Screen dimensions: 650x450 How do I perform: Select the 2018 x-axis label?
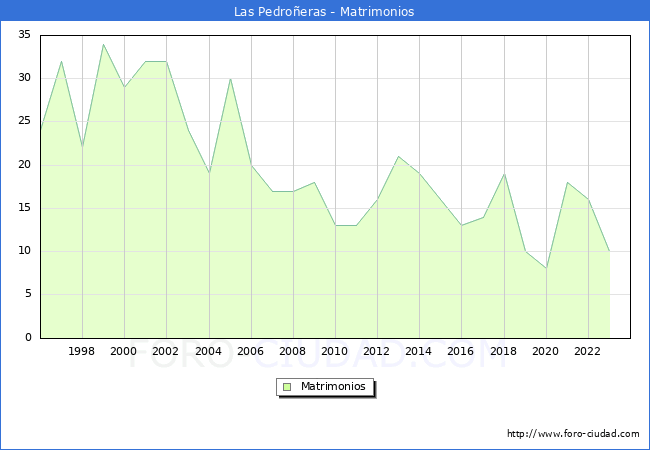[503, 352]
